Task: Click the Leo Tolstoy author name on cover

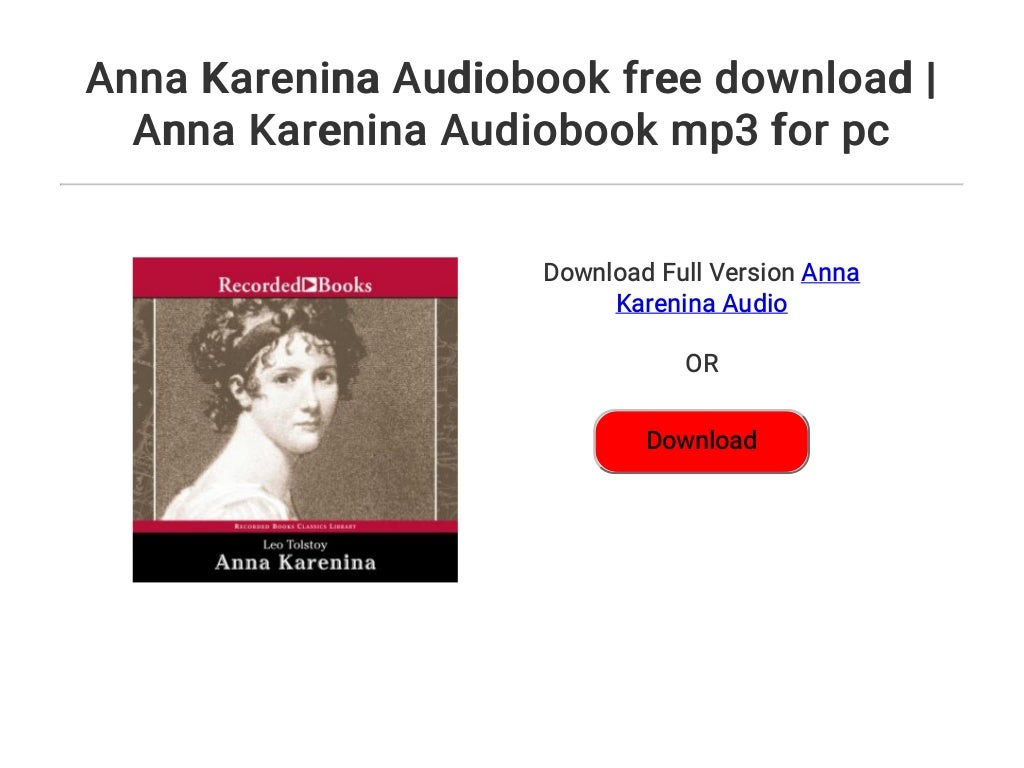Action: (295, 545)
